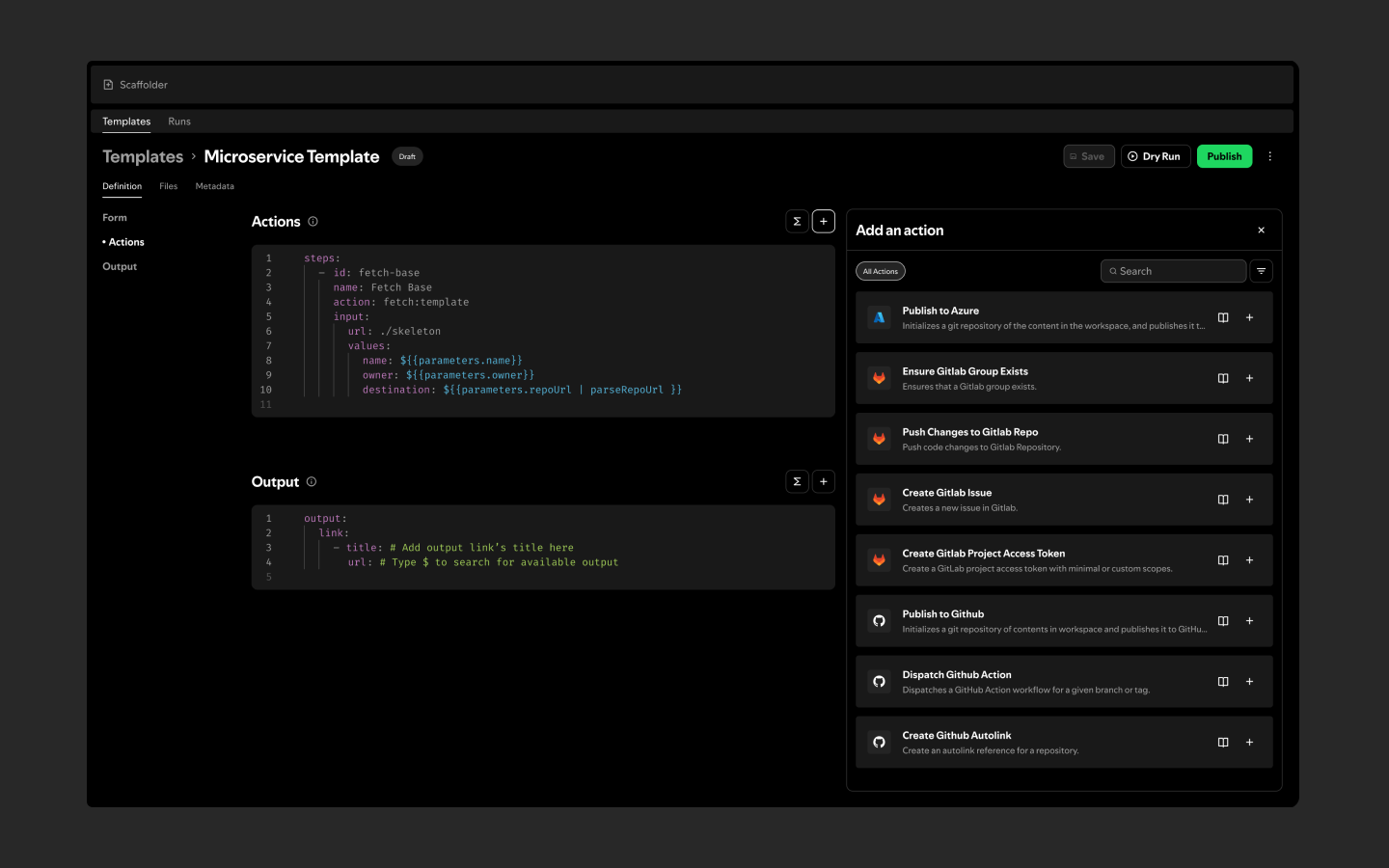The height and width of the screenshot is (868, 1389).
Task: Click the 'action: fetch:template' code line
Action: [401, 302]
